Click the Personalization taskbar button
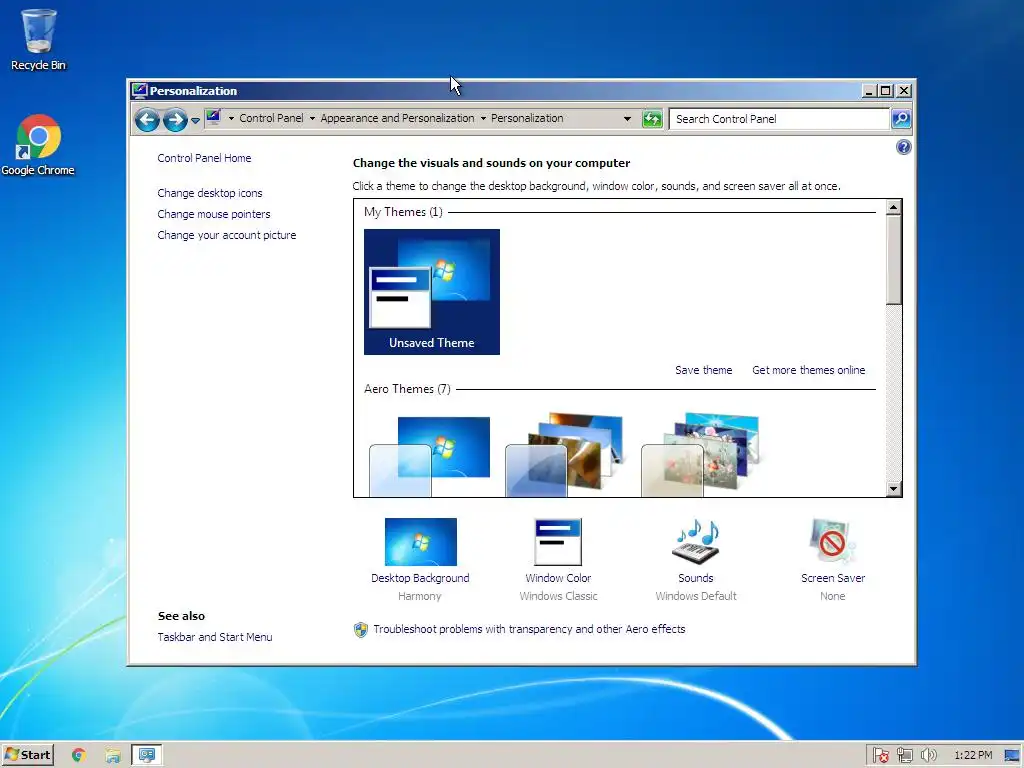1024x768 pixels. point(147,756)
